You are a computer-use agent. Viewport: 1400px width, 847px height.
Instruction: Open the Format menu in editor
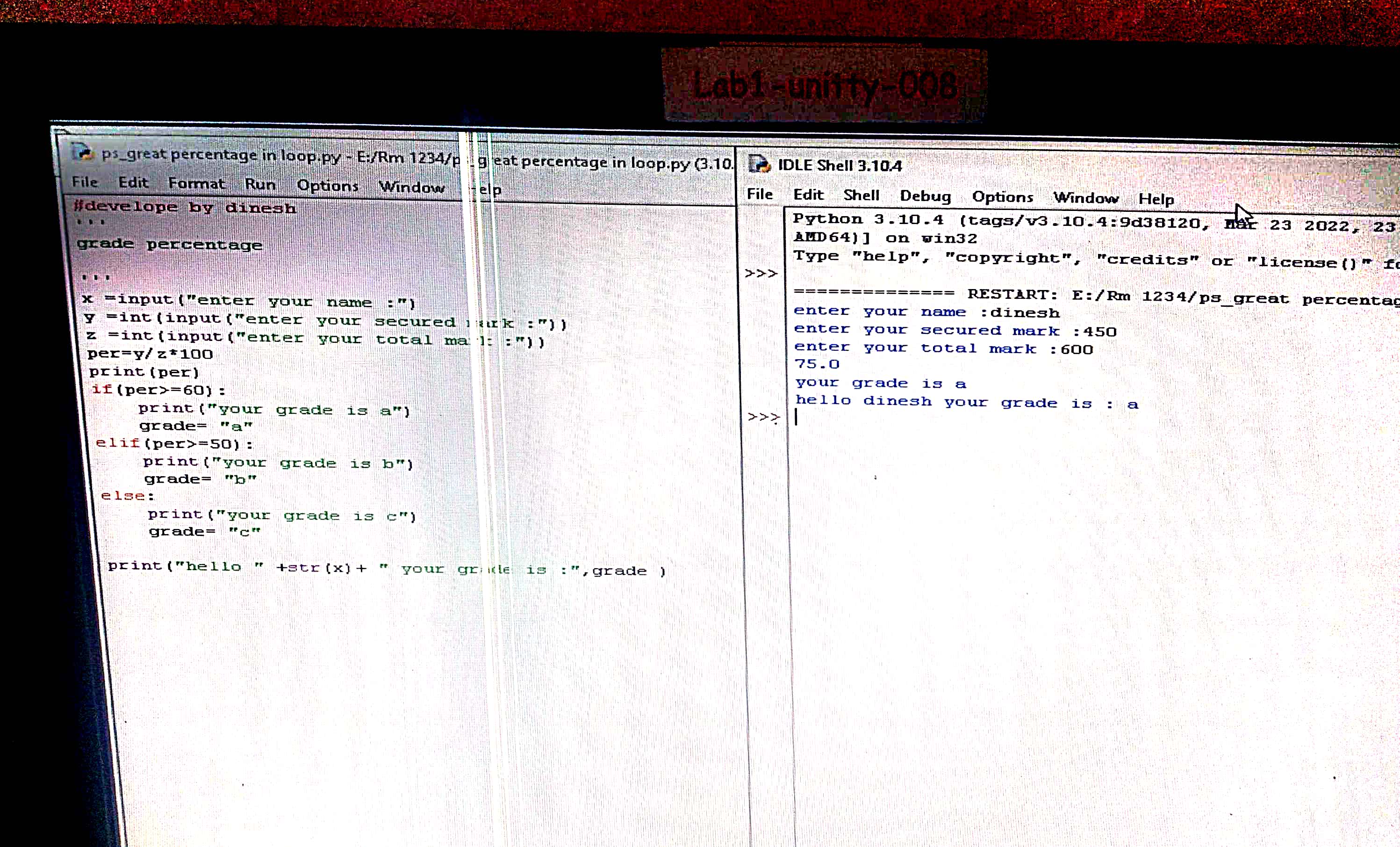pos(196,184)
